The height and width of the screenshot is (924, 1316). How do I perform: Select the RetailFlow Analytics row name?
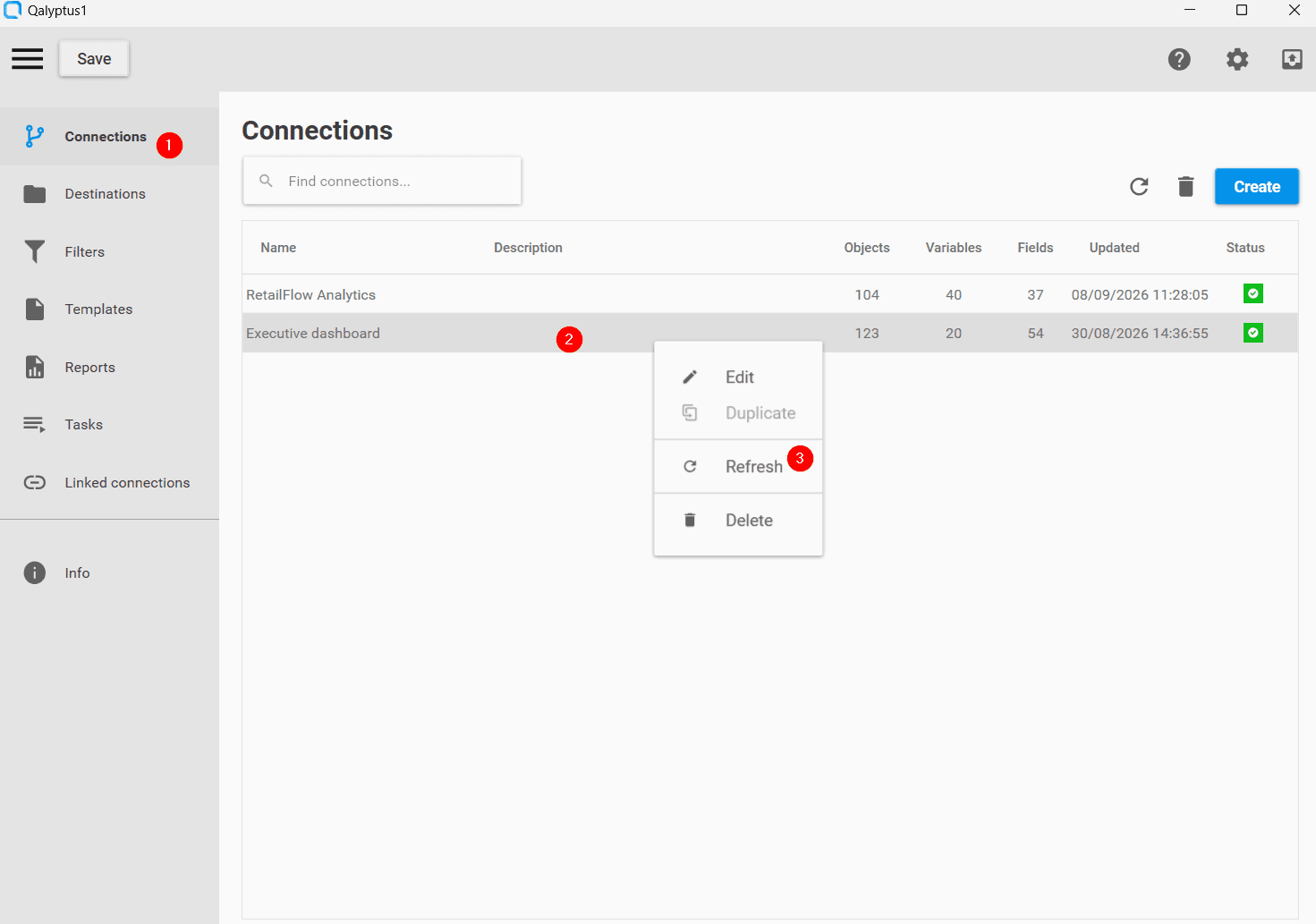[x=310, y=295]
